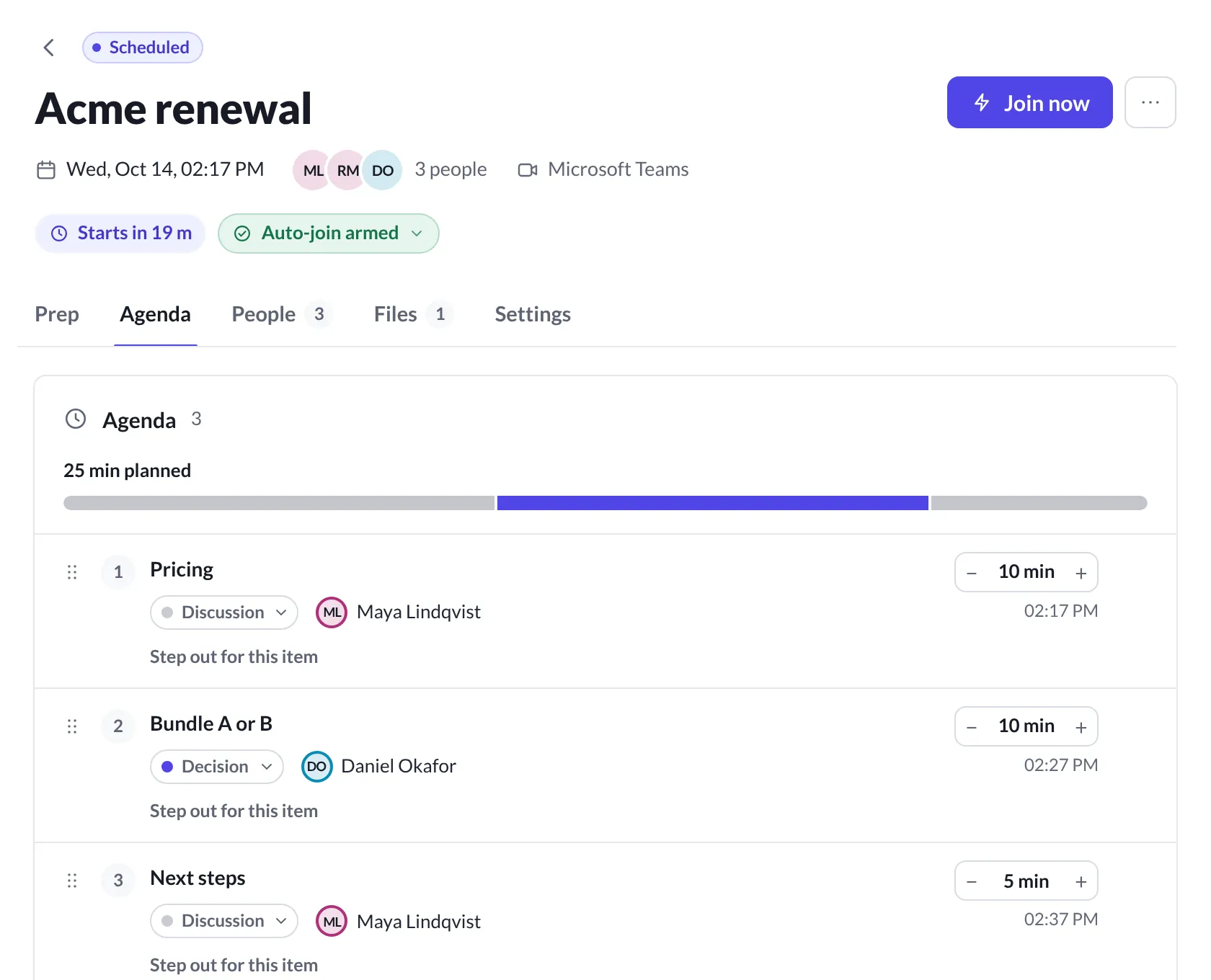Grab the drag handle for Pricing item
Image resolution: width=1211 pixels, height=980 pixels.
[x=72, y=572]
